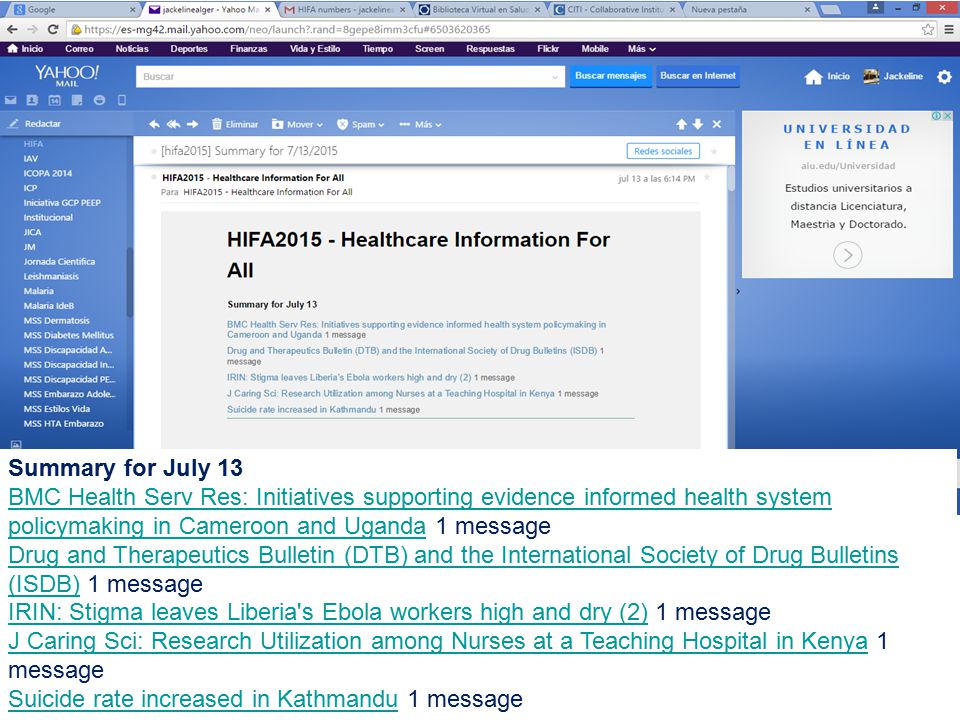Open the Chrome menu hamburger icon
This screenshot has height=720, width=960.
[948, 29]
